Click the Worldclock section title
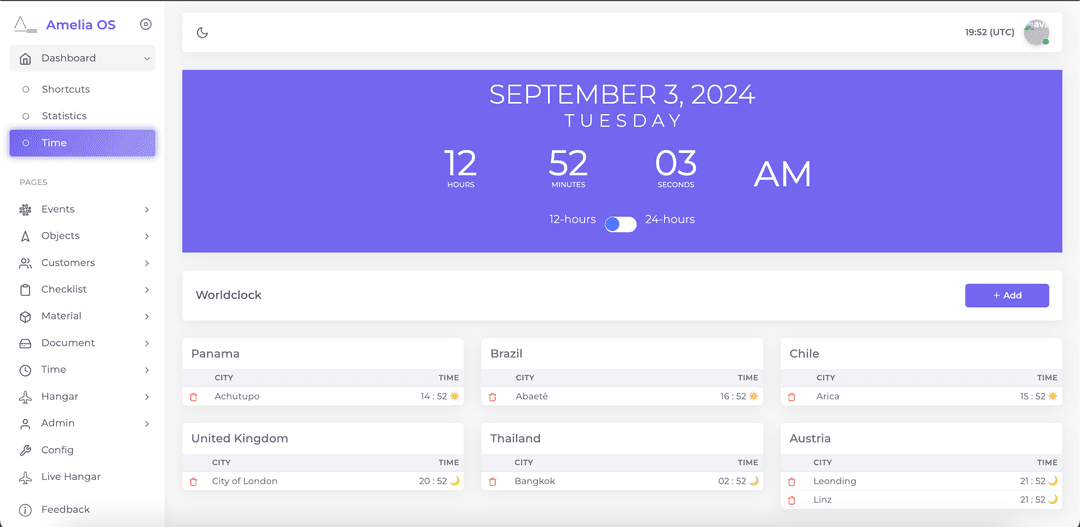1080x527 pixels. [229, 296]
